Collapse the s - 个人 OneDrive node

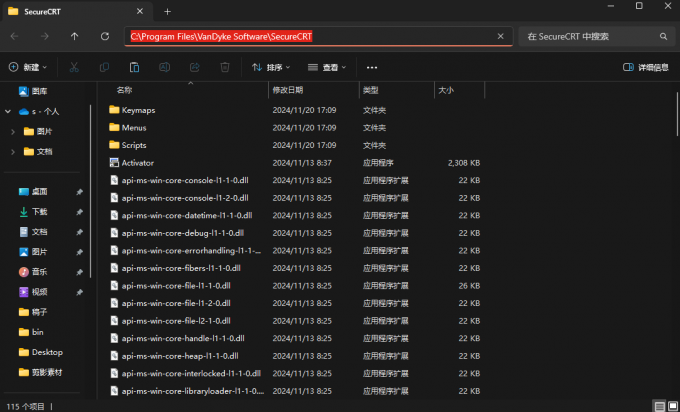point(8,111)
